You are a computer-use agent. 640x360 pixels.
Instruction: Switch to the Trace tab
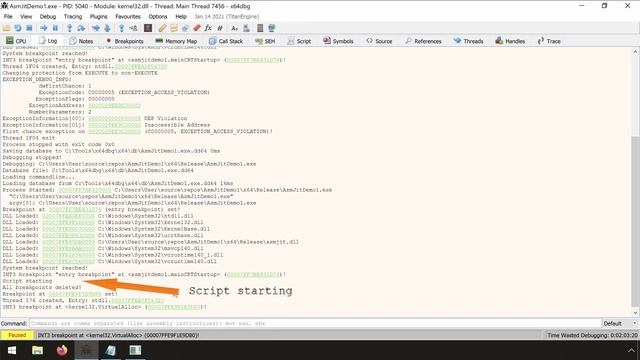pyautogui.click(x=549, y=41)
